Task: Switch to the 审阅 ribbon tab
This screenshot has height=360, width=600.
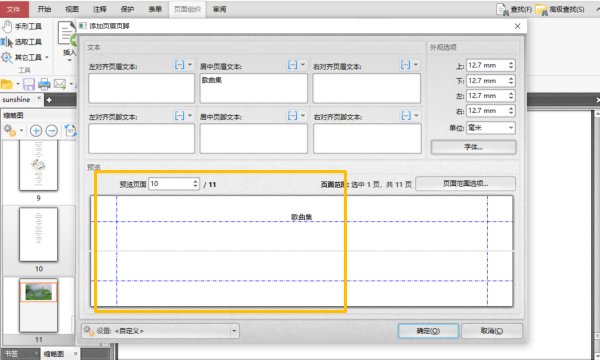Action: point(219,9)
